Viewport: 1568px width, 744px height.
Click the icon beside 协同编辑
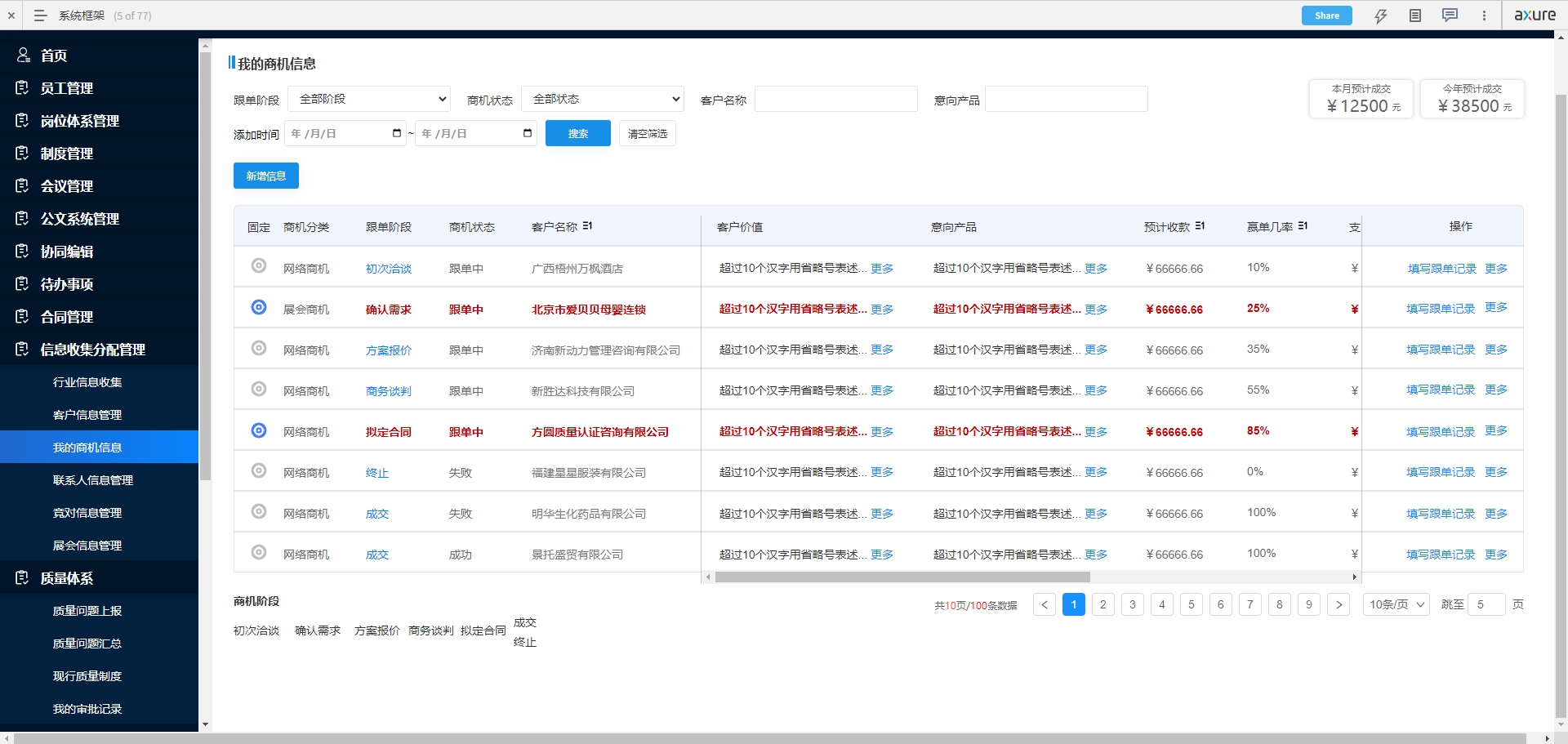point(23,251)
